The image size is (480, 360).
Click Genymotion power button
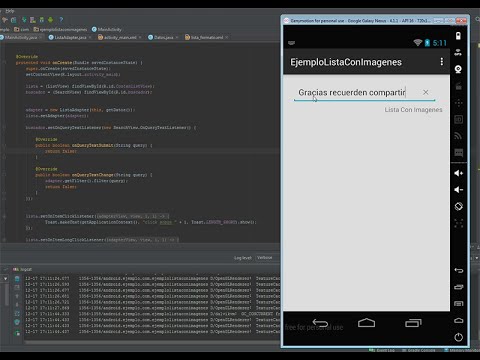[459, 337]
